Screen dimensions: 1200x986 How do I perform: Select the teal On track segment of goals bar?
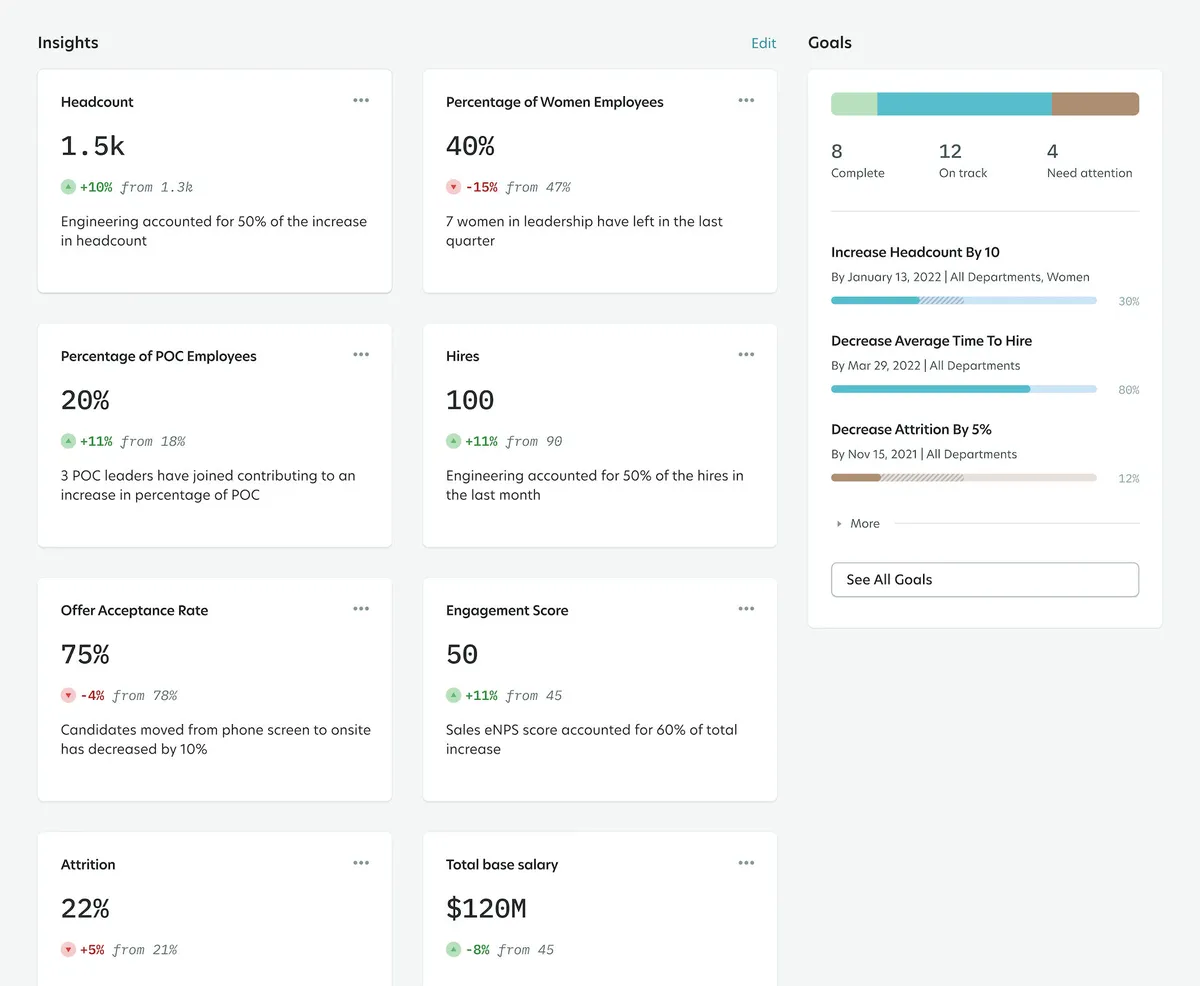[x=964, y=104]
